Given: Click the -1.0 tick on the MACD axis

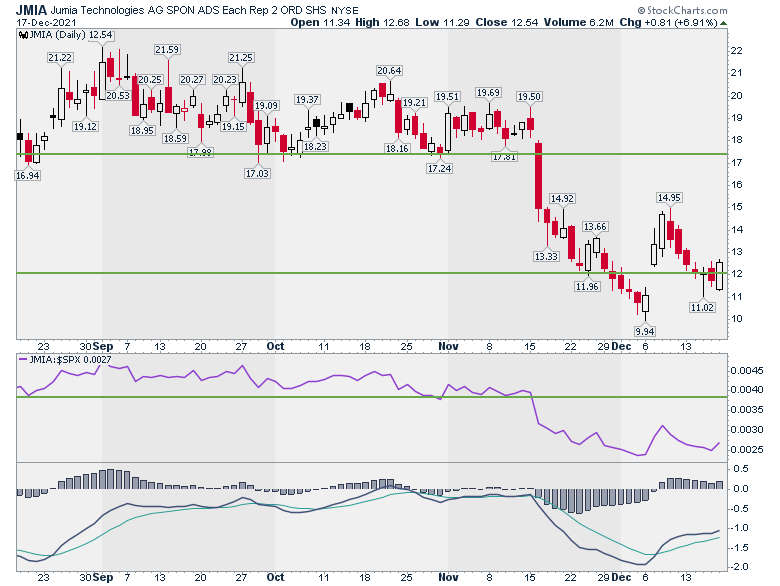Looking at the screenshot, I should (741, 528).
